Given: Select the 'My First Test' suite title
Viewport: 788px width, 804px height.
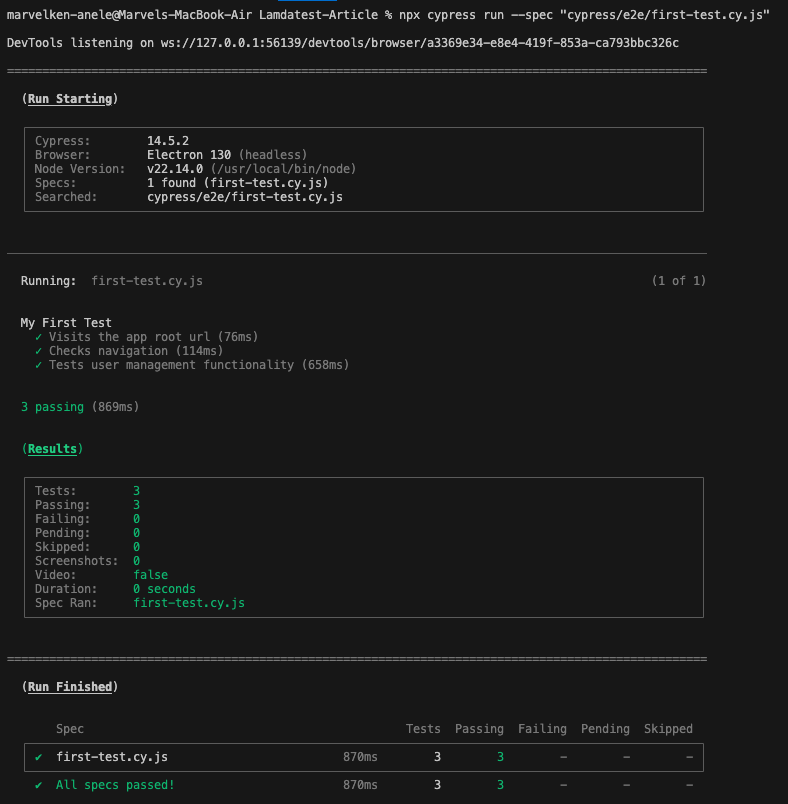Looking at the screenshot, I should tap(66, 323).
